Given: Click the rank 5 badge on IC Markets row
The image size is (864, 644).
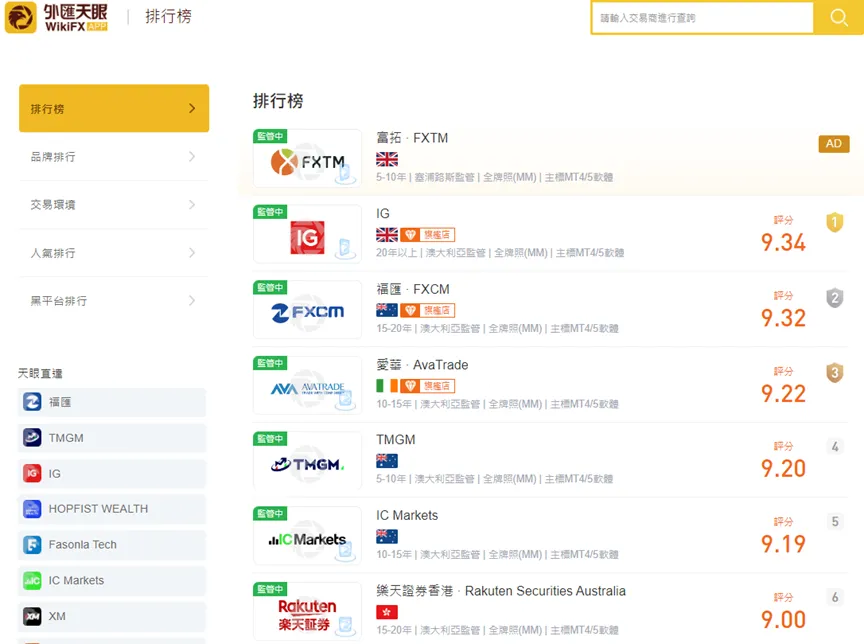Looking at the screenshot, I should [x=835, y=521].
